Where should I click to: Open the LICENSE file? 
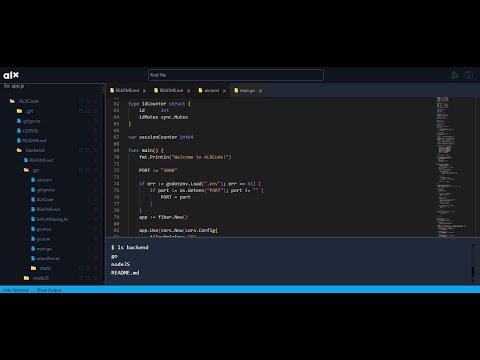coord(28,131)
